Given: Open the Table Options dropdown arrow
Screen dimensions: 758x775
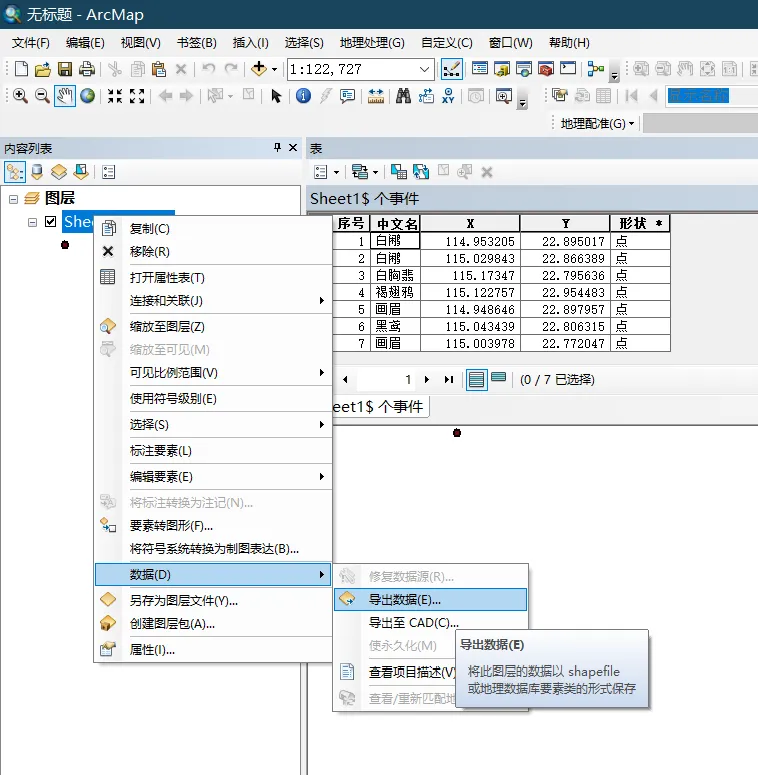Looking at the screenshot, I should tap(337, 172).
